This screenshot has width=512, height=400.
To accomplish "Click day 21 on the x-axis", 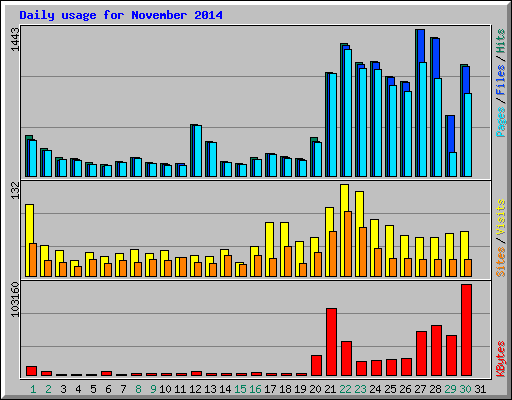I will pyautogui.click(x=330, y=389).
